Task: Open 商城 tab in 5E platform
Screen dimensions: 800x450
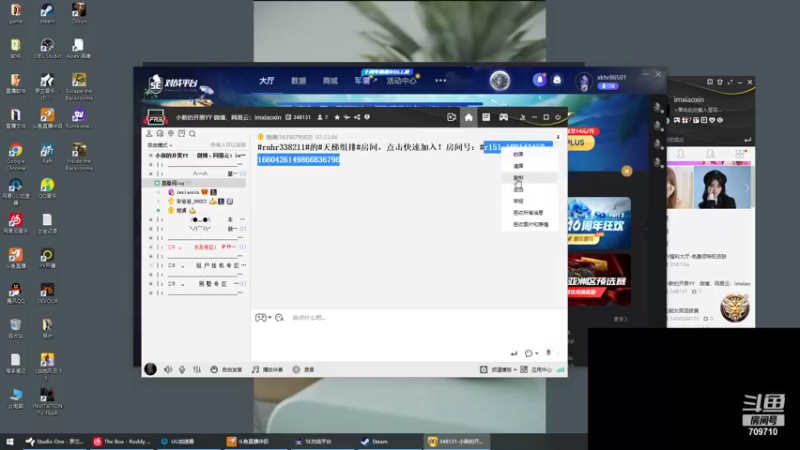Action: (330, 81)
